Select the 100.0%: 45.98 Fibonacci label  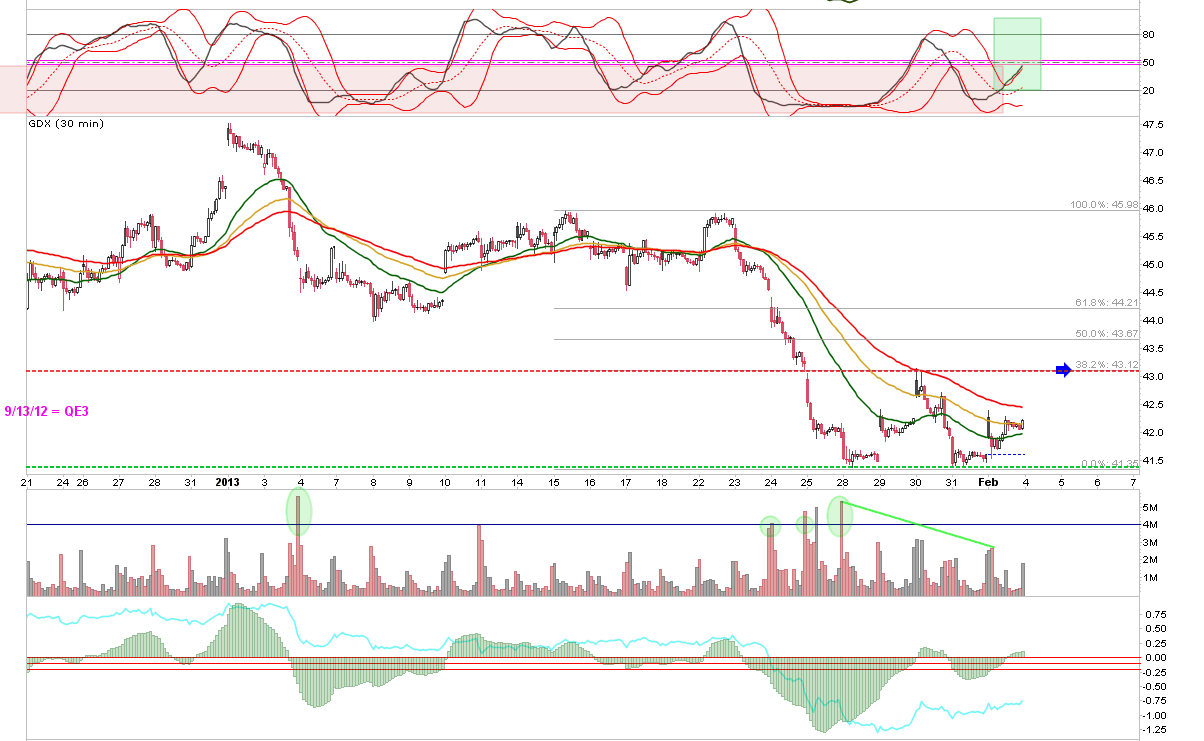click(1103, 204)
